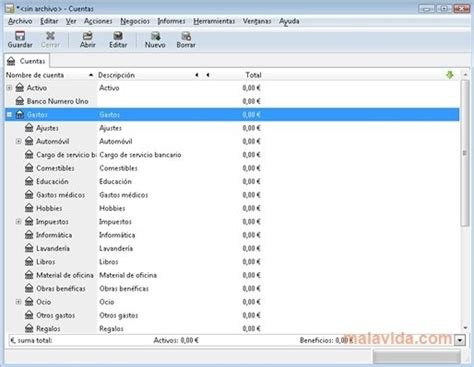Open the Negocios menu
The image size is (474, 367).
135,21
